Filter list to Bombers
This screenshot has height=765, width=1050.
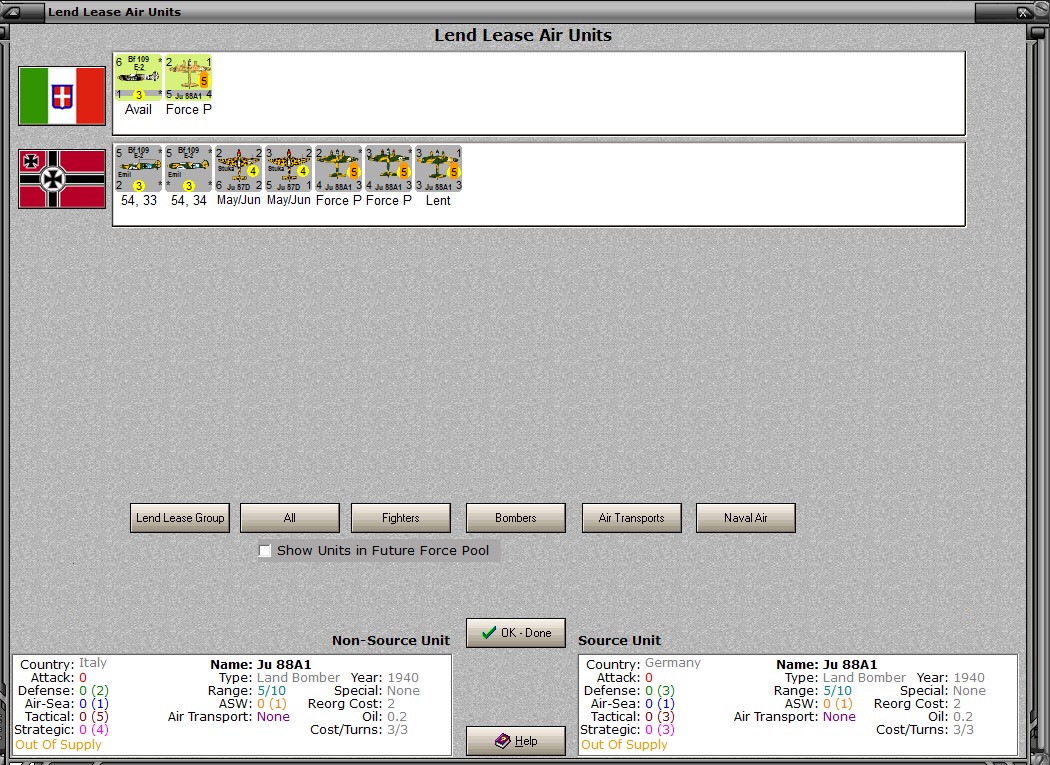(516, 518)
